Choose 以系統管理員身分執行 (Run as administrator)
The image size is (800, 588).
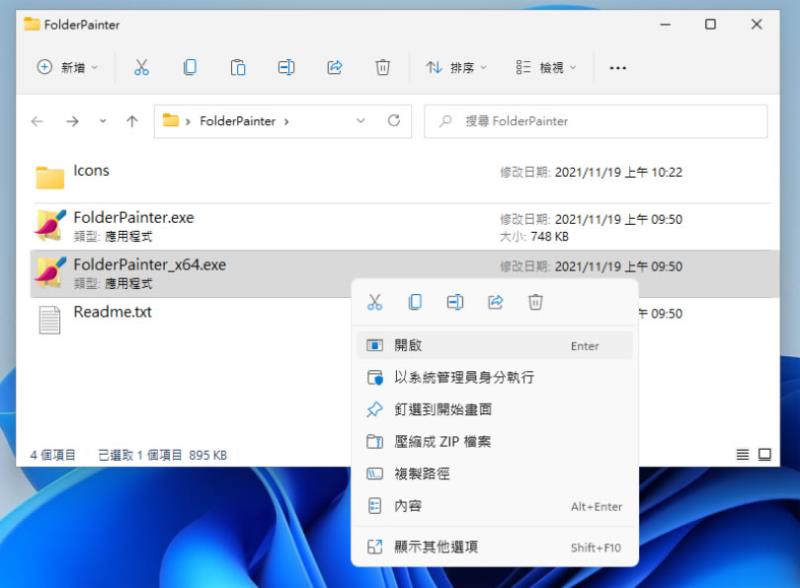coord(495,378)
